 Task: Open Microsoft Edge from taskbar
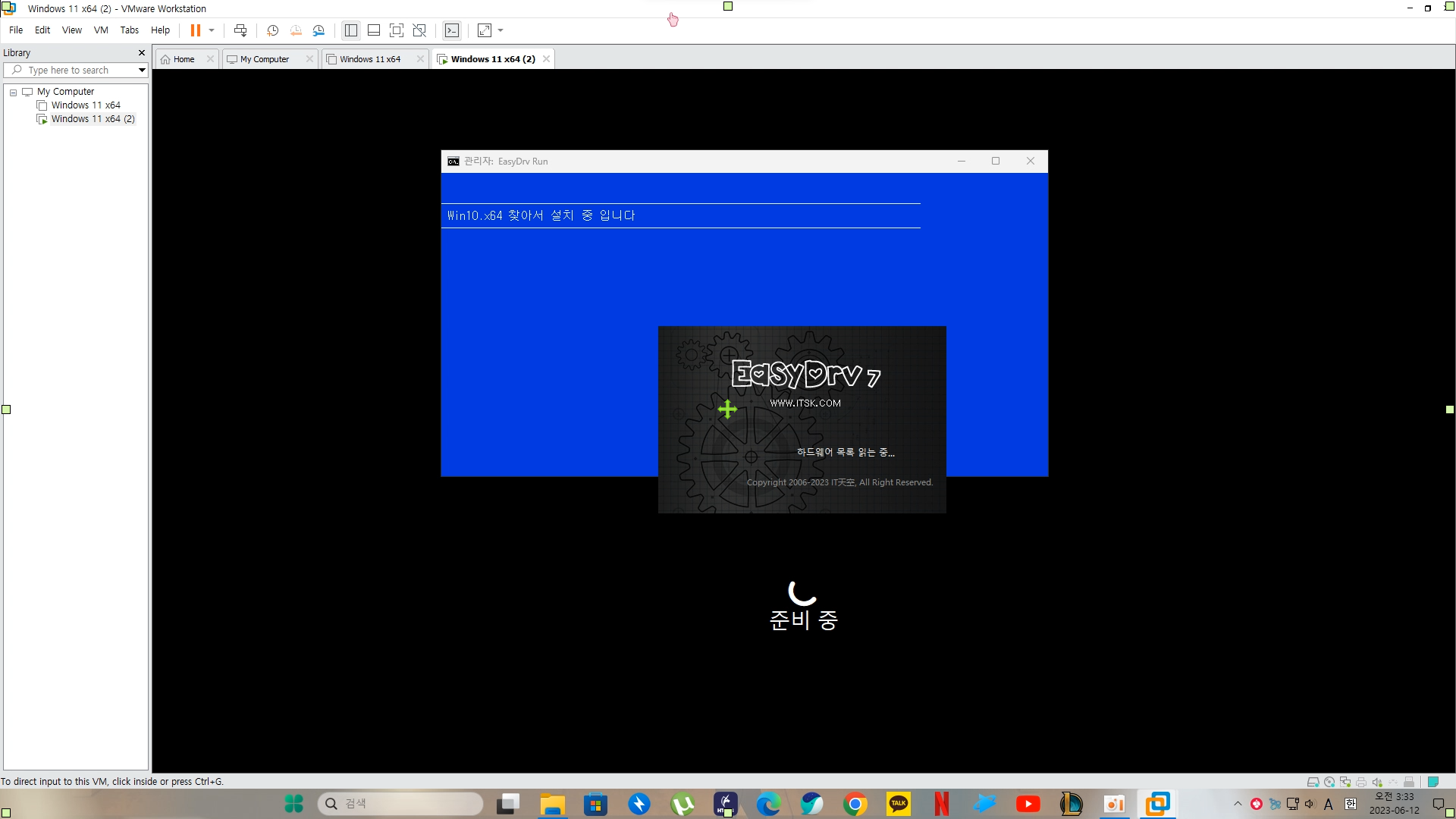(x=768, y=804)
